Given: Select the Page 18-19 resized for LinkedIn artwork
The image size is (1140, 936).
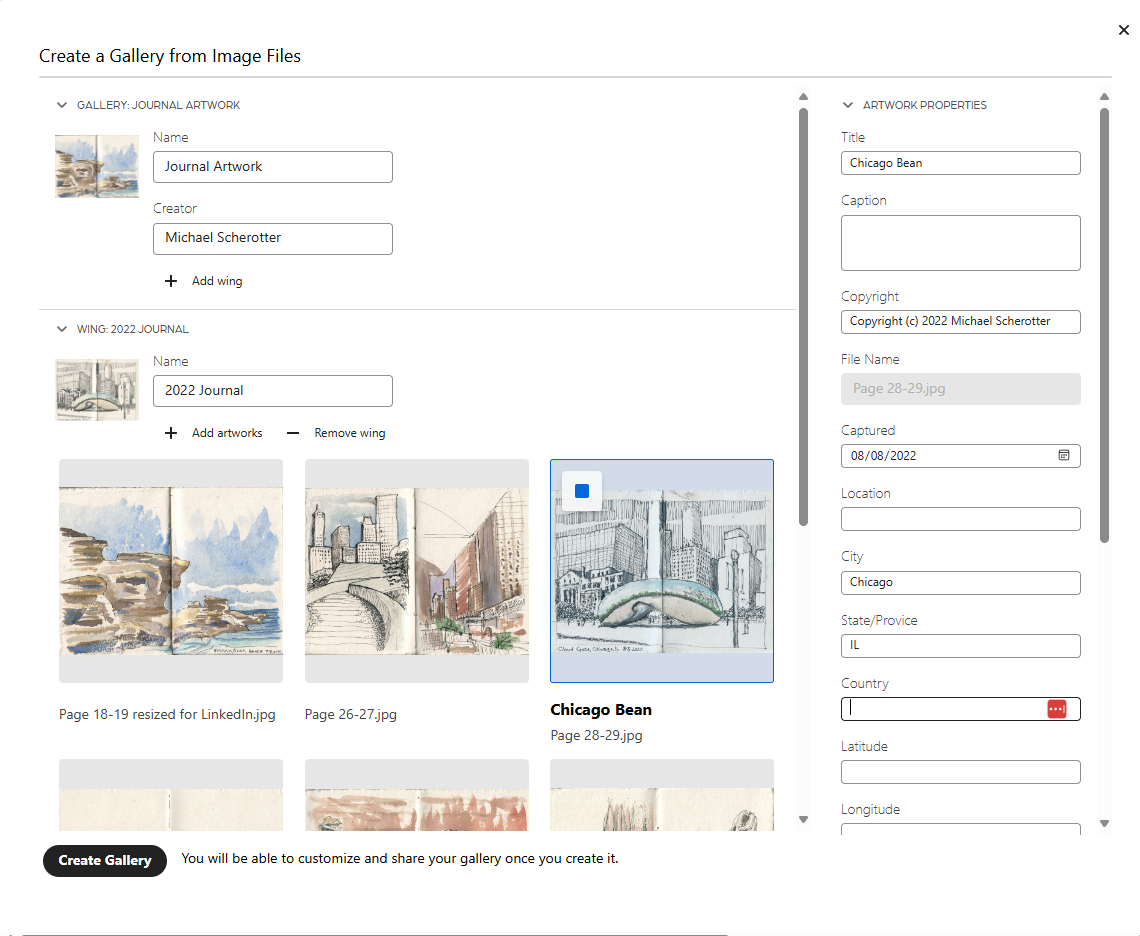Looking at the screenshot, I should 171,571.
